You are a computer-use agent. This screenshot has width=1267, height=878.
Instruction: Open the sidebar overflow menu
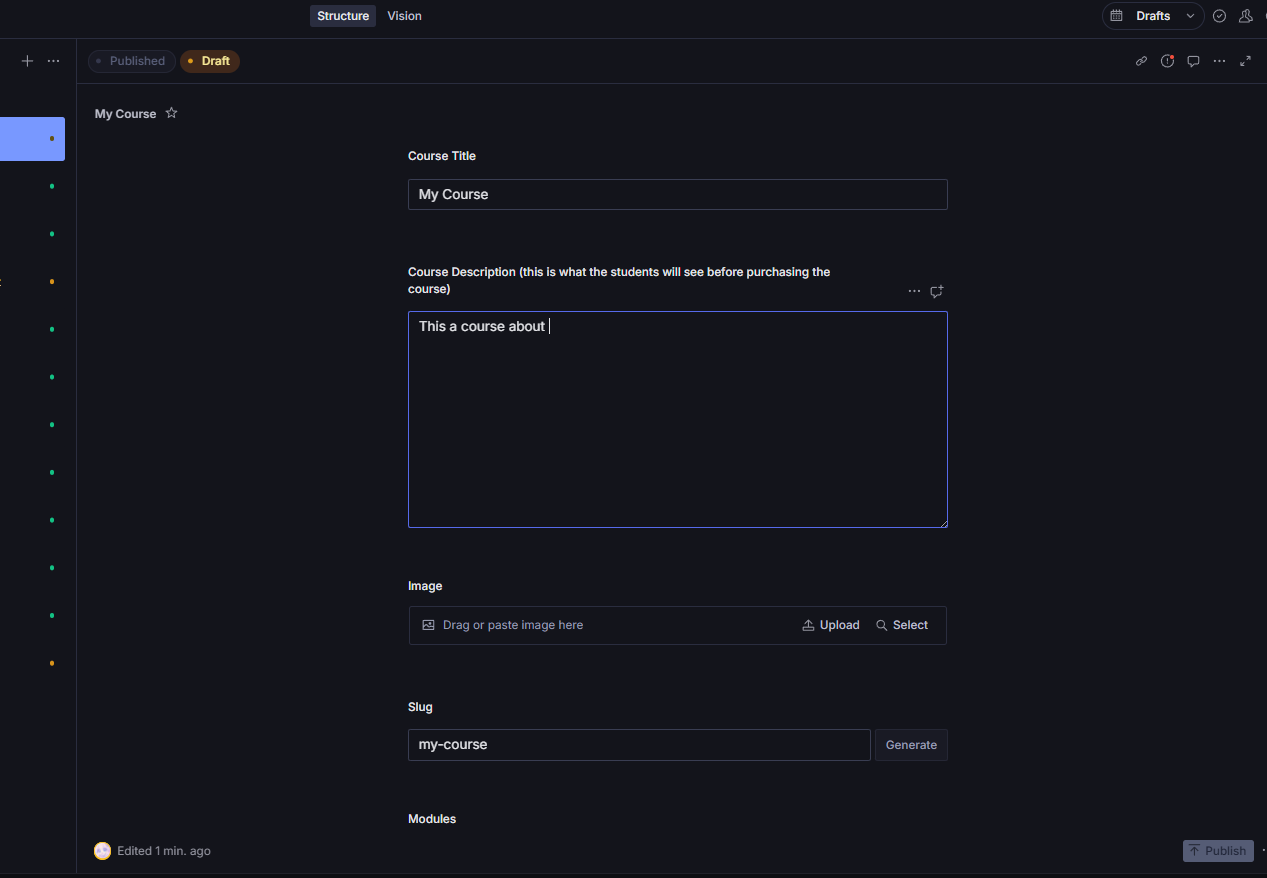[53, 60]
